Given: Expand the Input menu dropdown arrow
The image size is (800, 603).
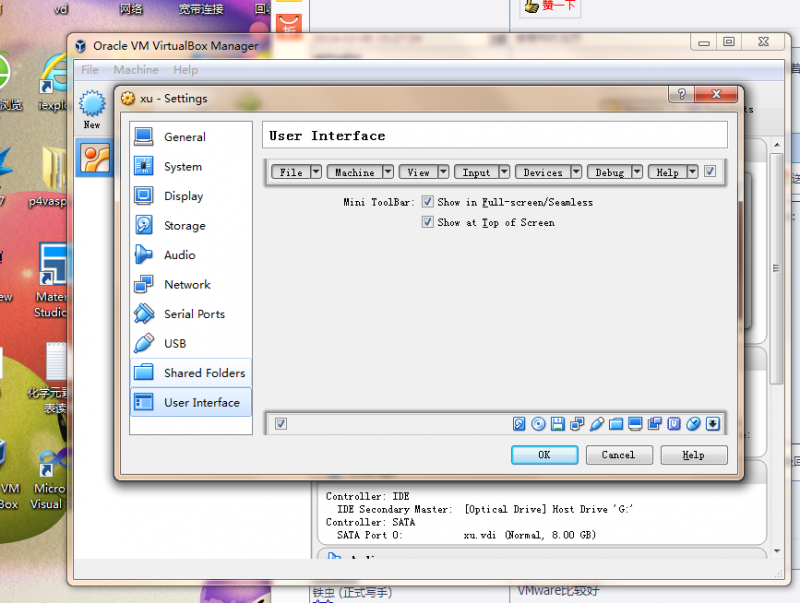Looking at the screenshot, I should pyautogui.click(x=504, y=172).
